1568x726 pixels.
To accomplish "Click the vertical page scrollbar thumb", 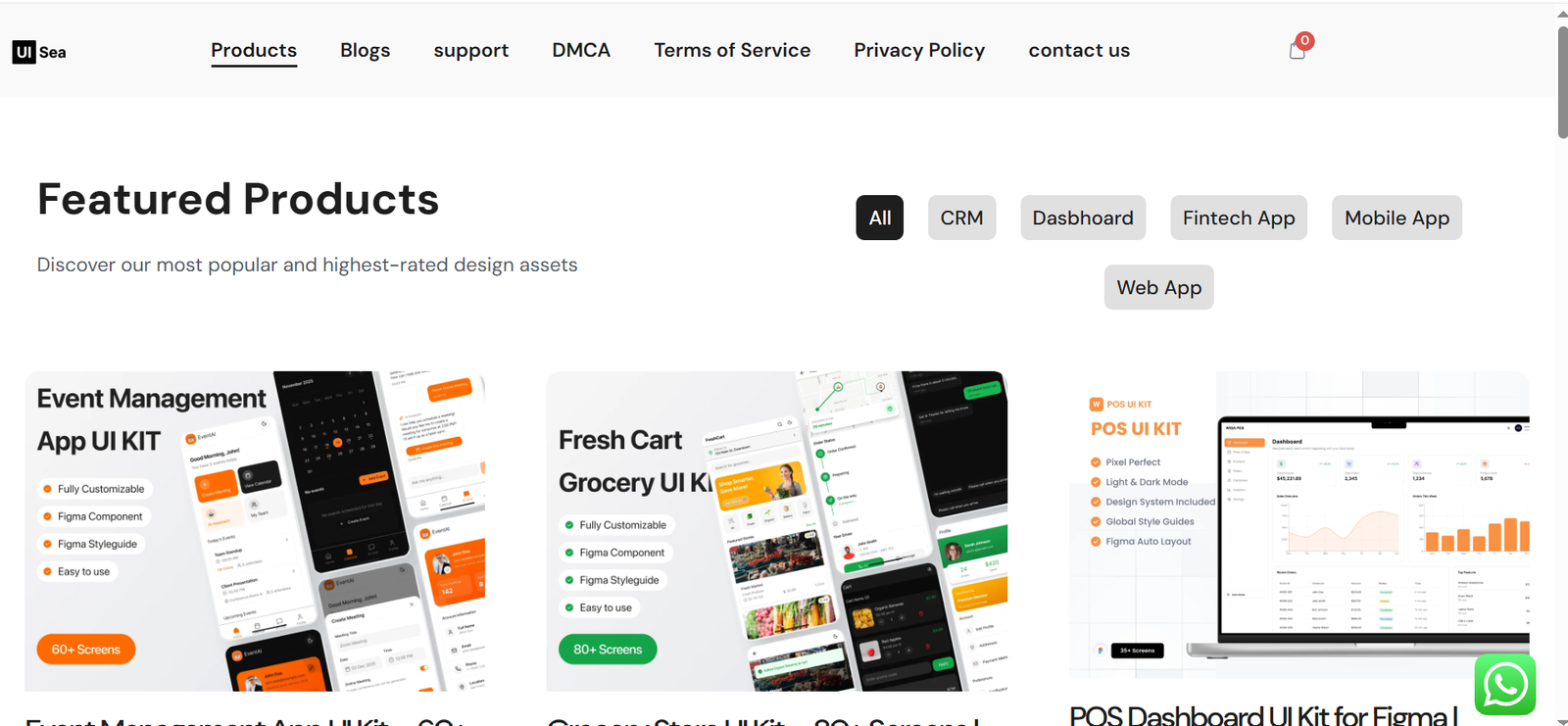I will [1562, 82].
